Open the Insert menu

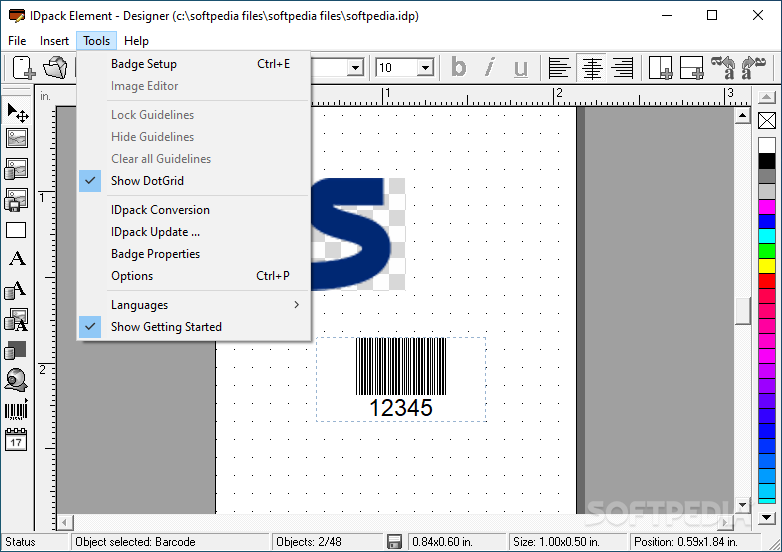54,41
